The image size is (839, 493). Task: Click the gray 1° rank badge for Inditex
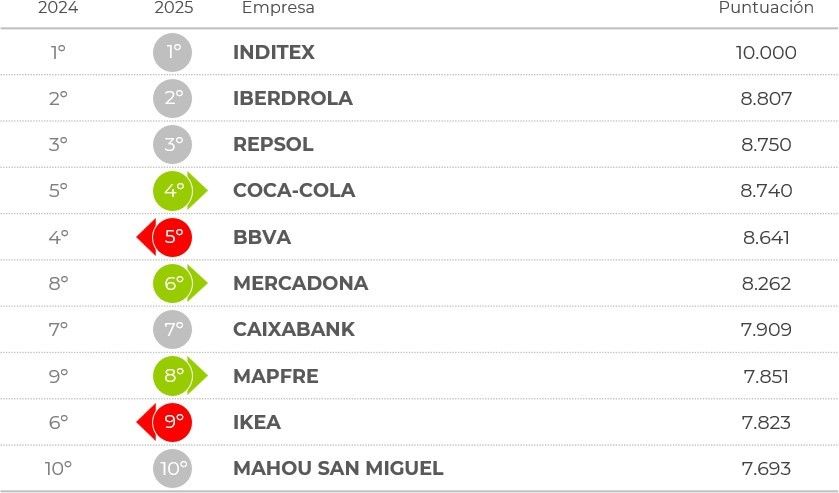(x=172, y=52)
